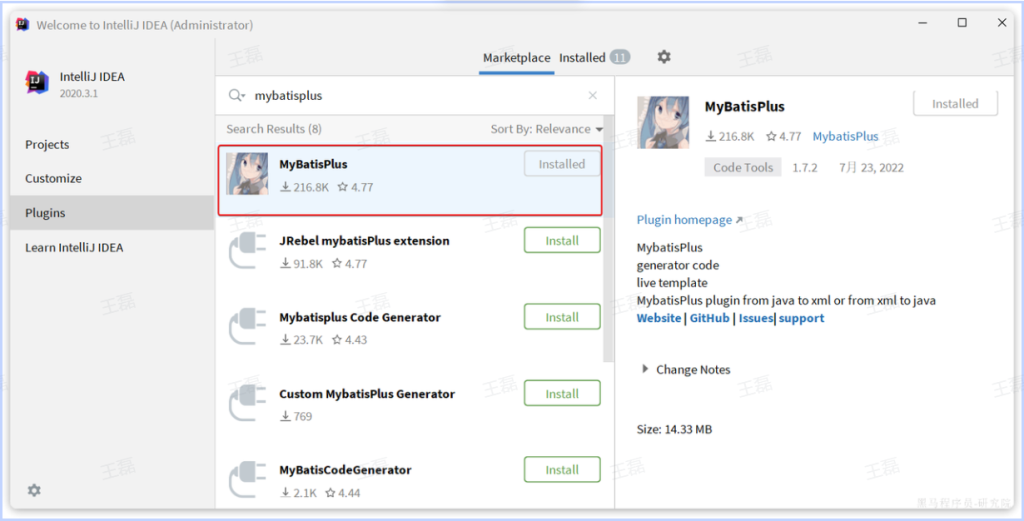Clear the search field with the X icon

[592, 96]
